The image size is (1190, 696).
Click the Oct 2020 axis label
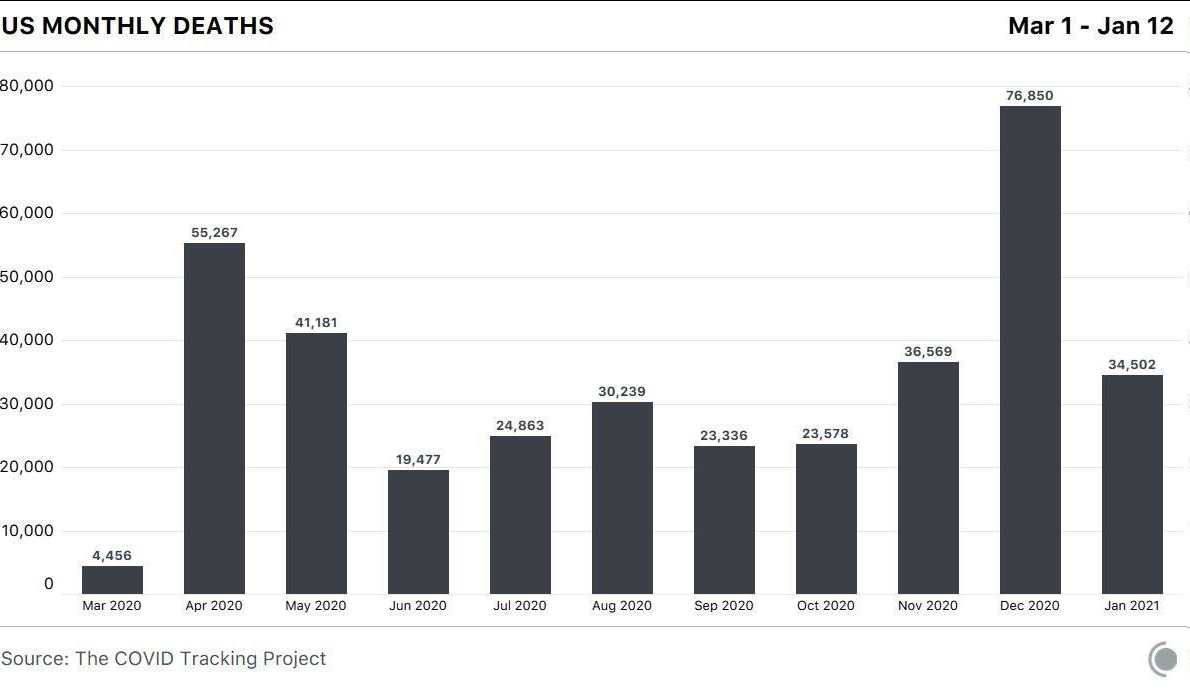pyautogui.click(x=826, y=606)
